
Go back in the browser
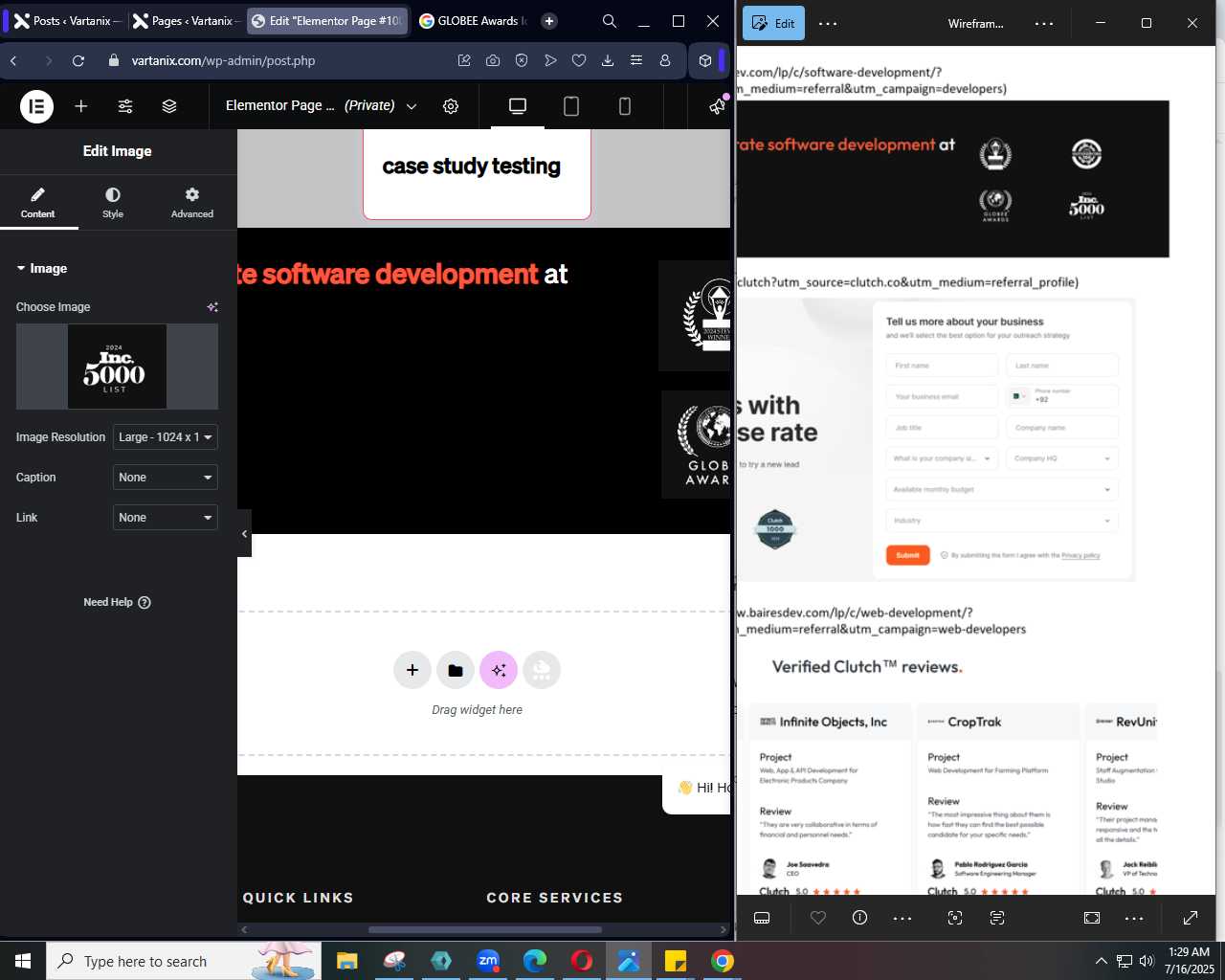click(13, 60)
